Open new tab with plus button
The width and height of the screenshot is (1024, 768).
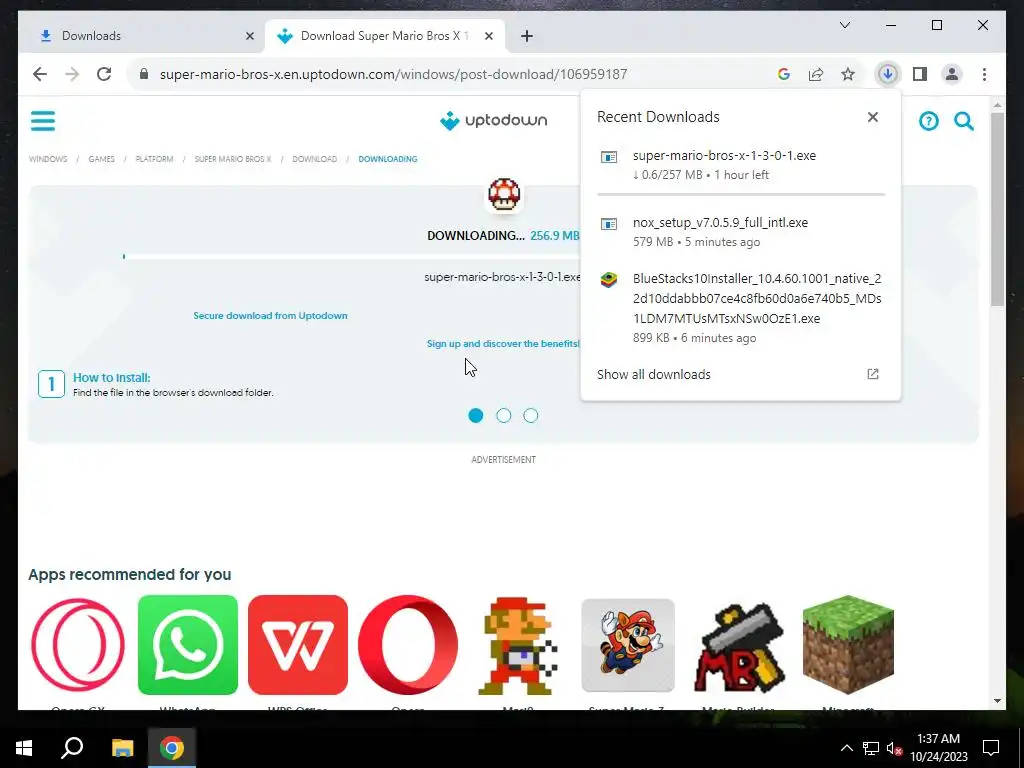(x=526, y=36)
